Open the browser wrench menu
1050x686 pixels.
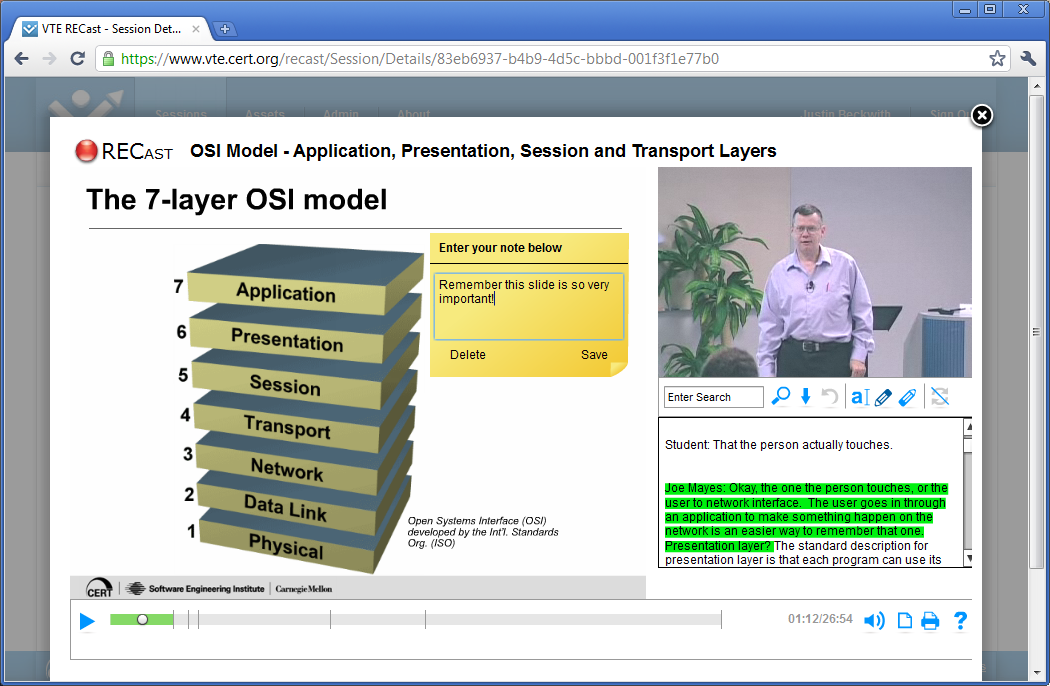[1029, 58]
